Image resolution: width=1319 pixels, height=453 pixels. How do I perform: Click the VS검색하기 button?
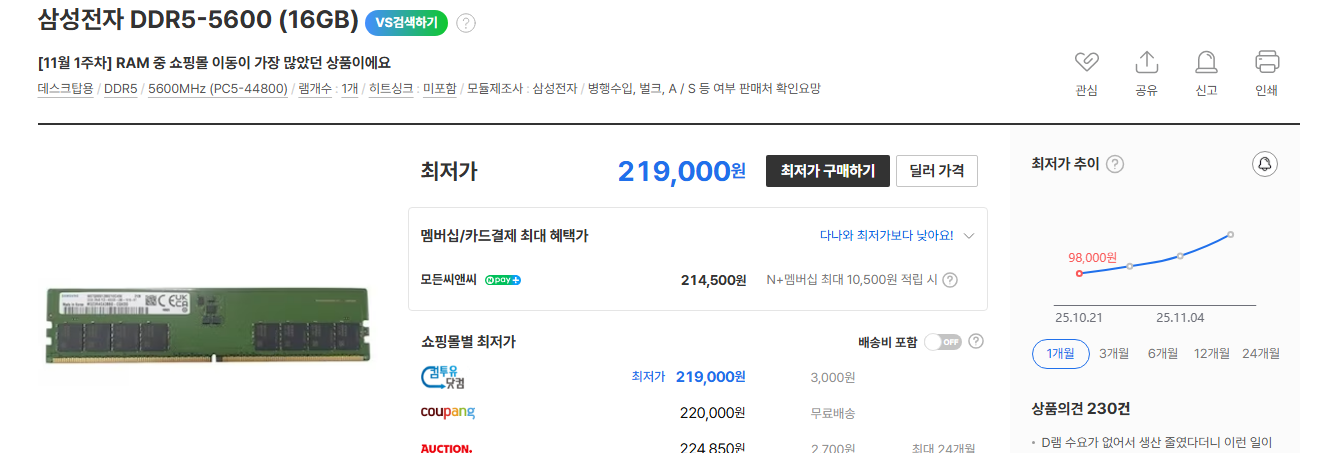tap(406, 23)
